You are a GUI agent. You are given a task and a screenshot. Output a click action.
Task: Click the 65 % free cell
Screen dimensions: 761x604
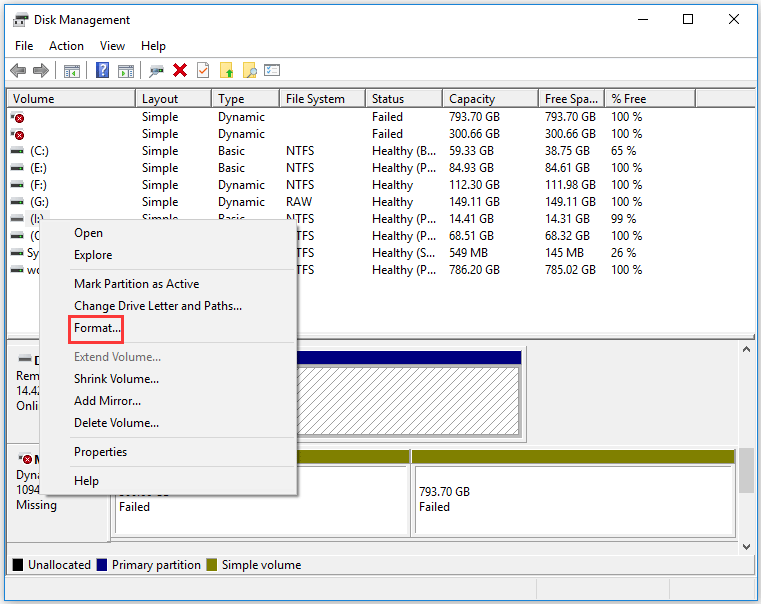(623, 151)
